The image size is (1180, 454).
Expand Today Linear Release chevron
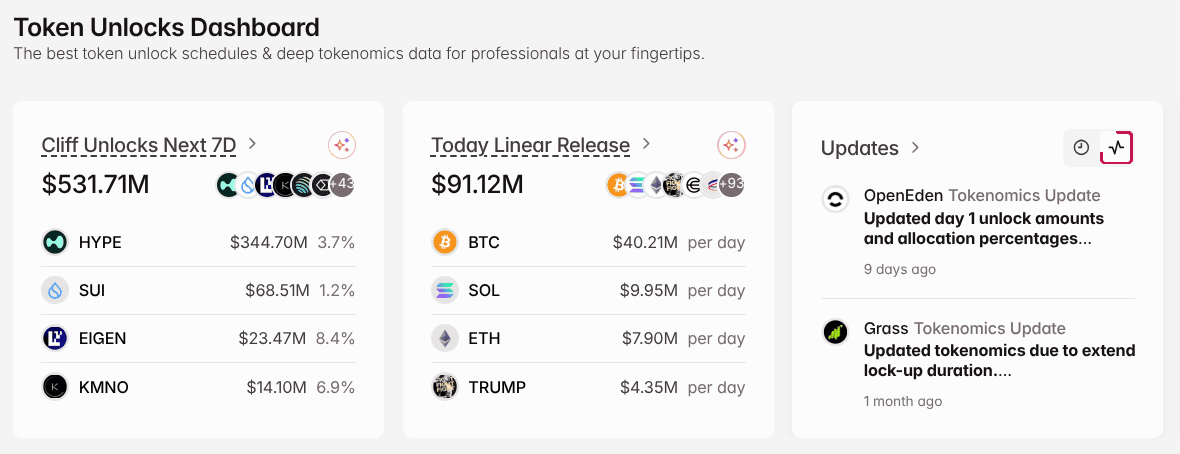(647, 144)
